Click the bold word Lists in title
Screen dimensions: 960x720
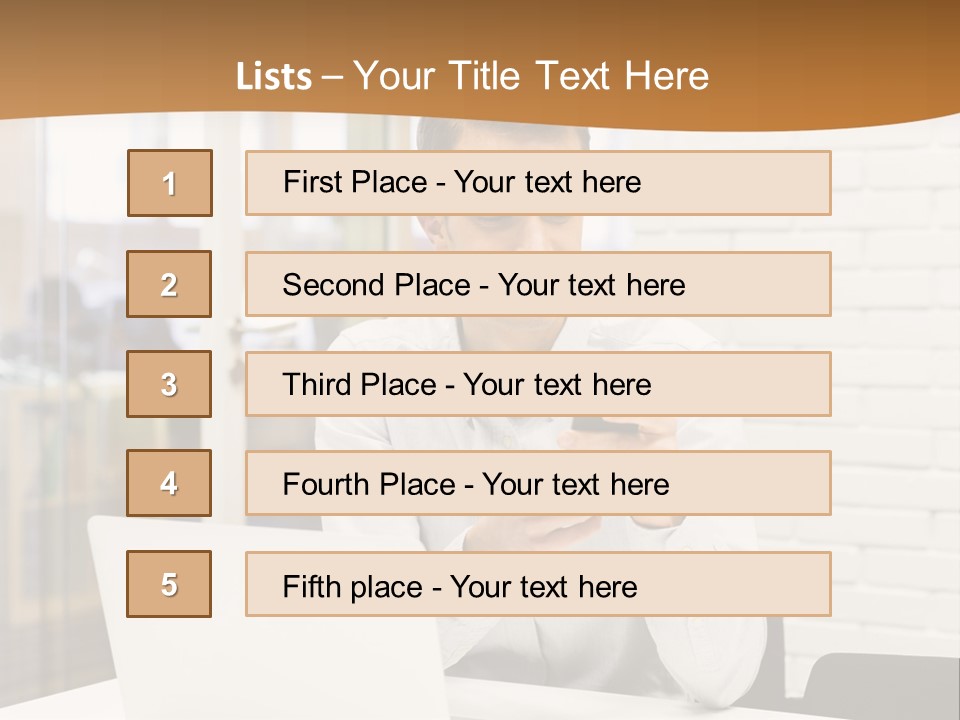pos(274,77)
